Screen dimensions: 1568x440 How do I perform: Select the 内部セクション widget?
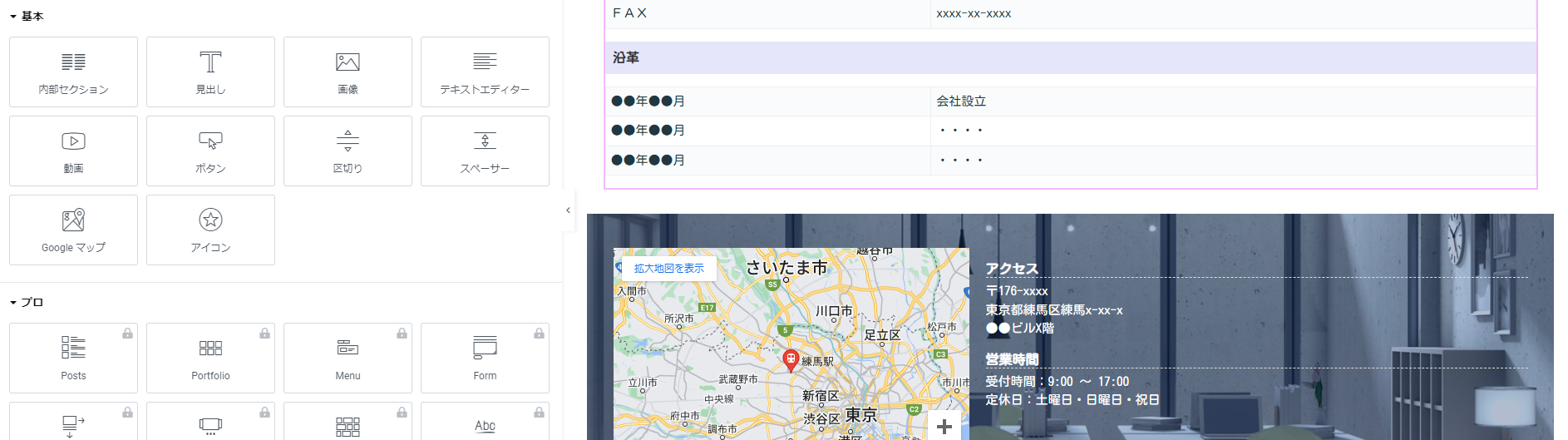tap(73, 72)
